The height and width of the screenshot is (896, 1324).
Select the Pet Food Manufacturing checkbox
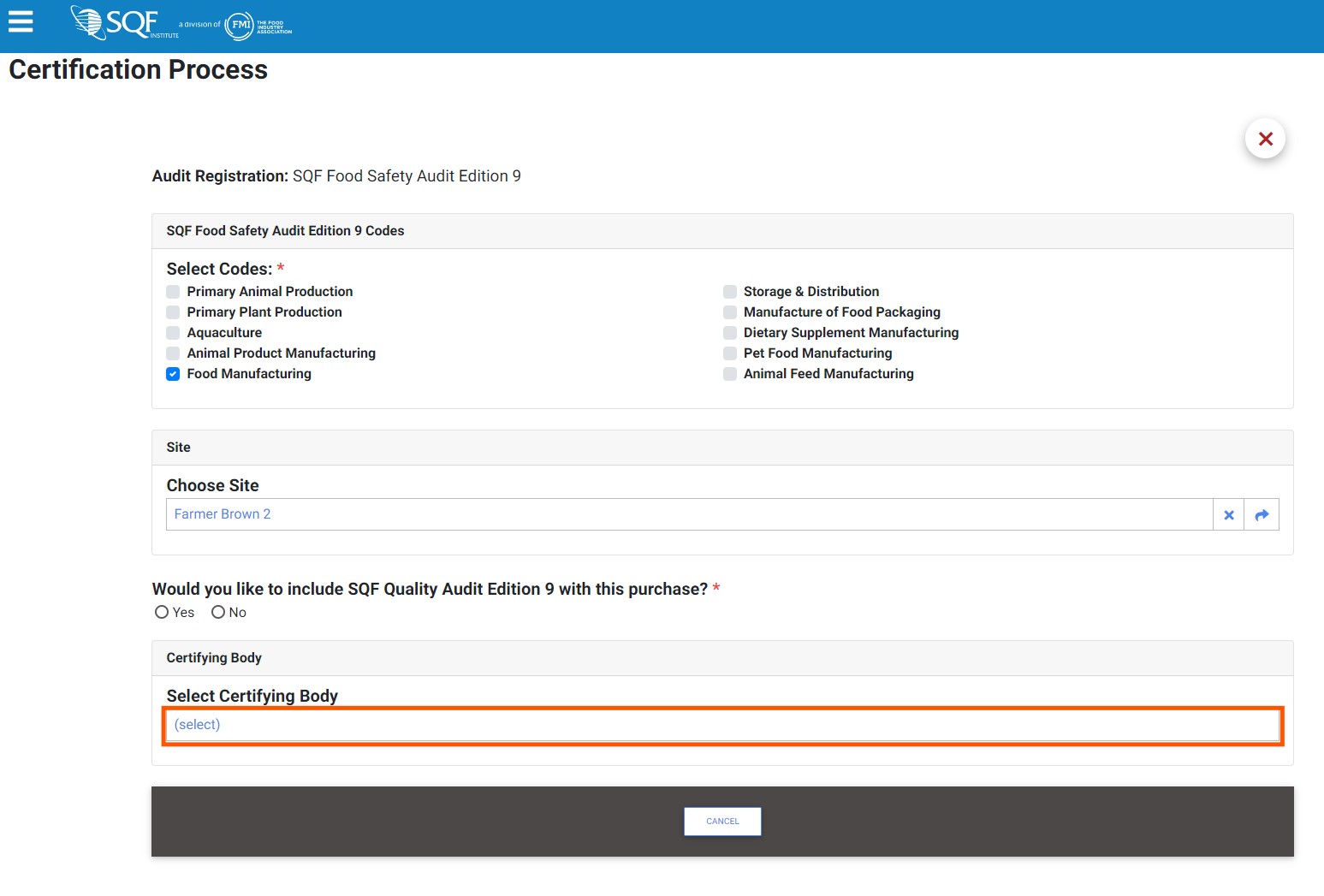pos(730,353)
